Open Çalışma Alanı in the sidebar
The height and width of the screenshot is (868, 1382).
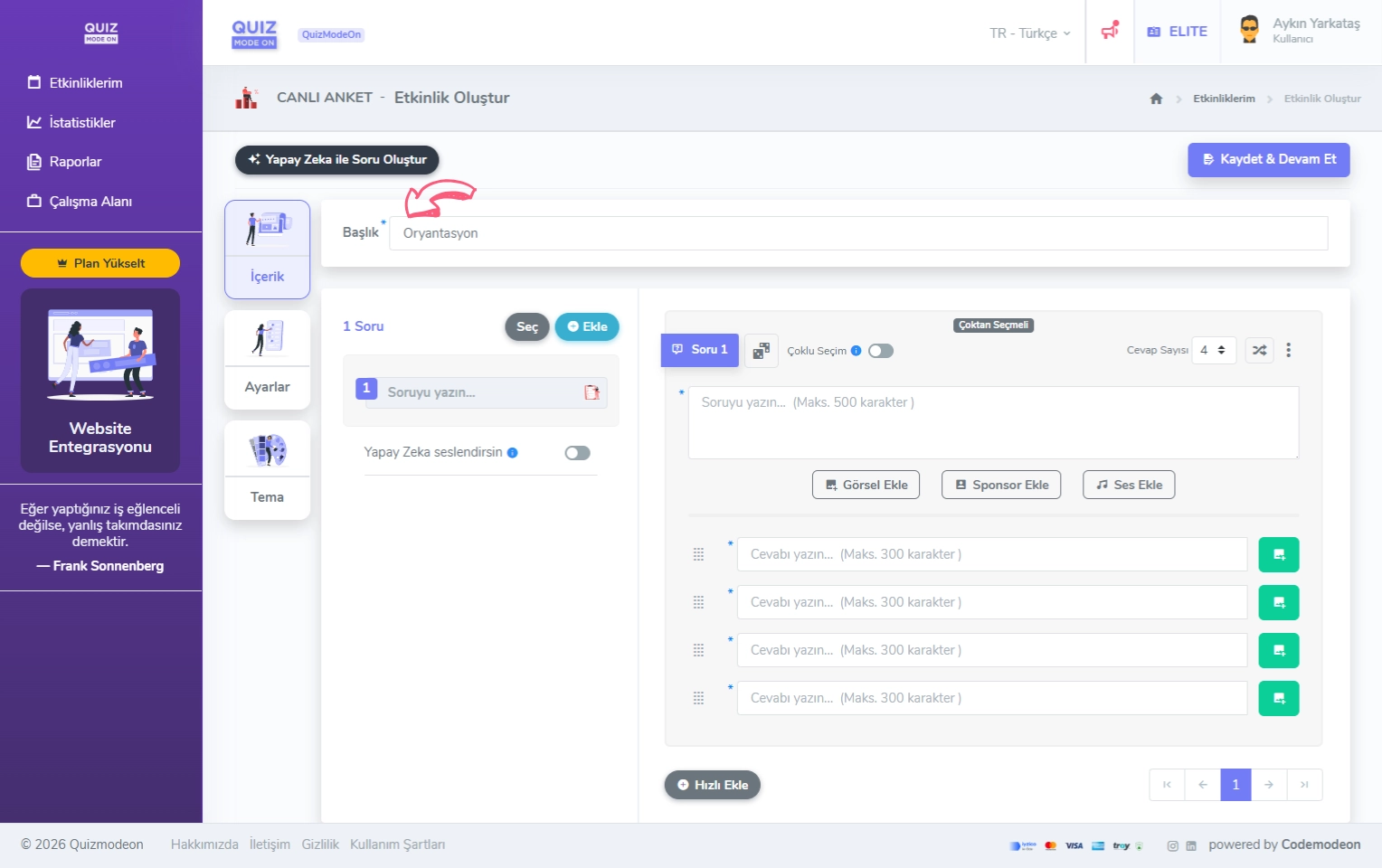tap(80, 202)
